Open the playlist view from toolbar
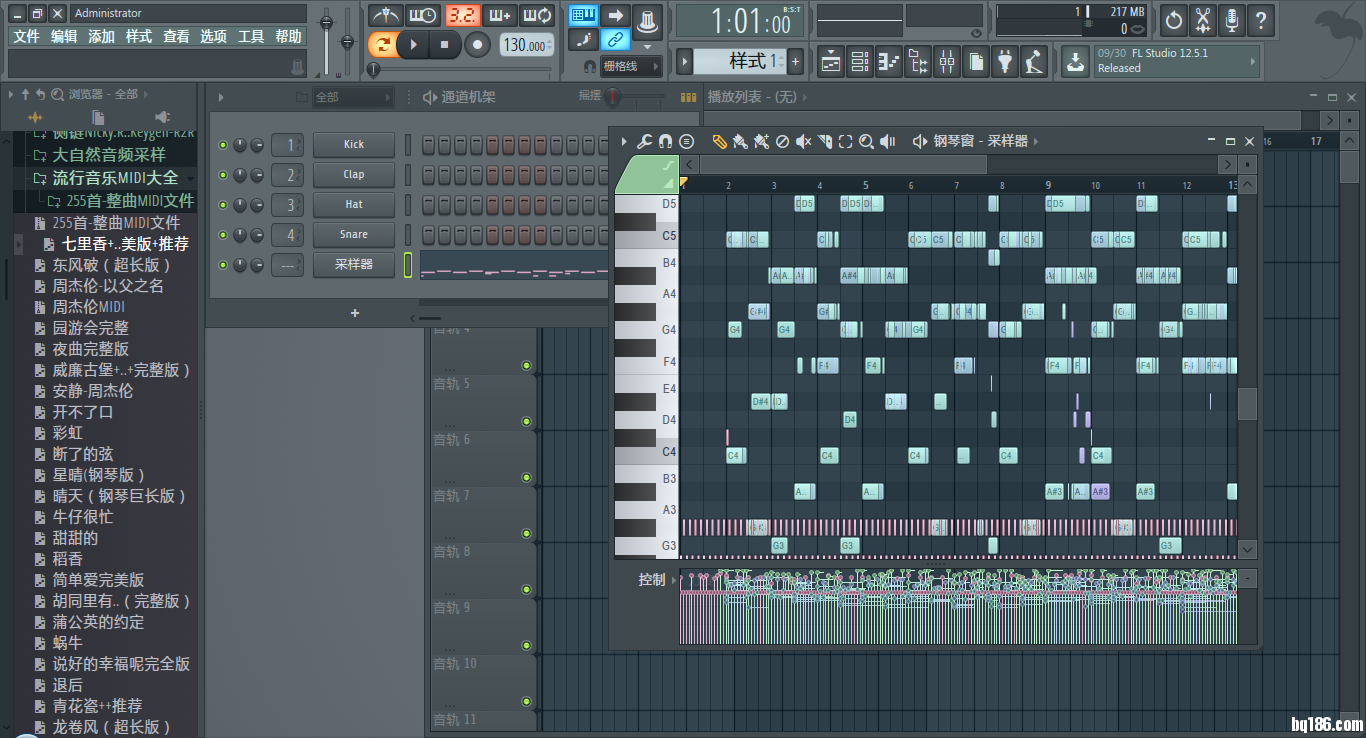 pyautogui.click(x=831, y=62)
